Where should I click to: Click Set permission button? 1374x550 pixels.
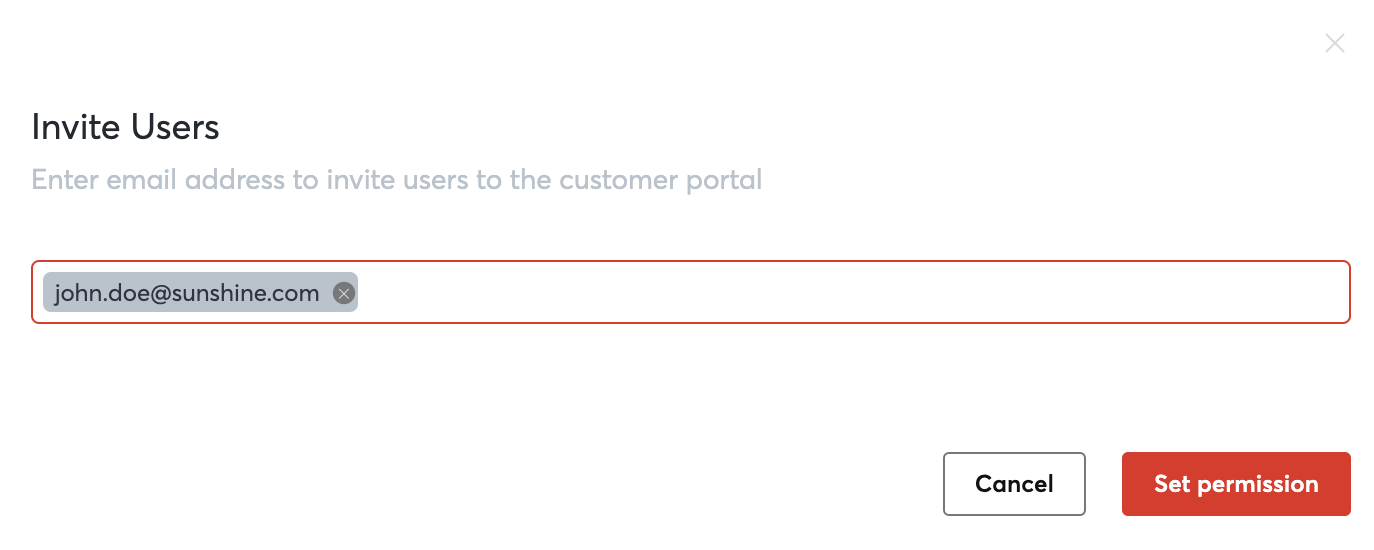coord(1236,484)
